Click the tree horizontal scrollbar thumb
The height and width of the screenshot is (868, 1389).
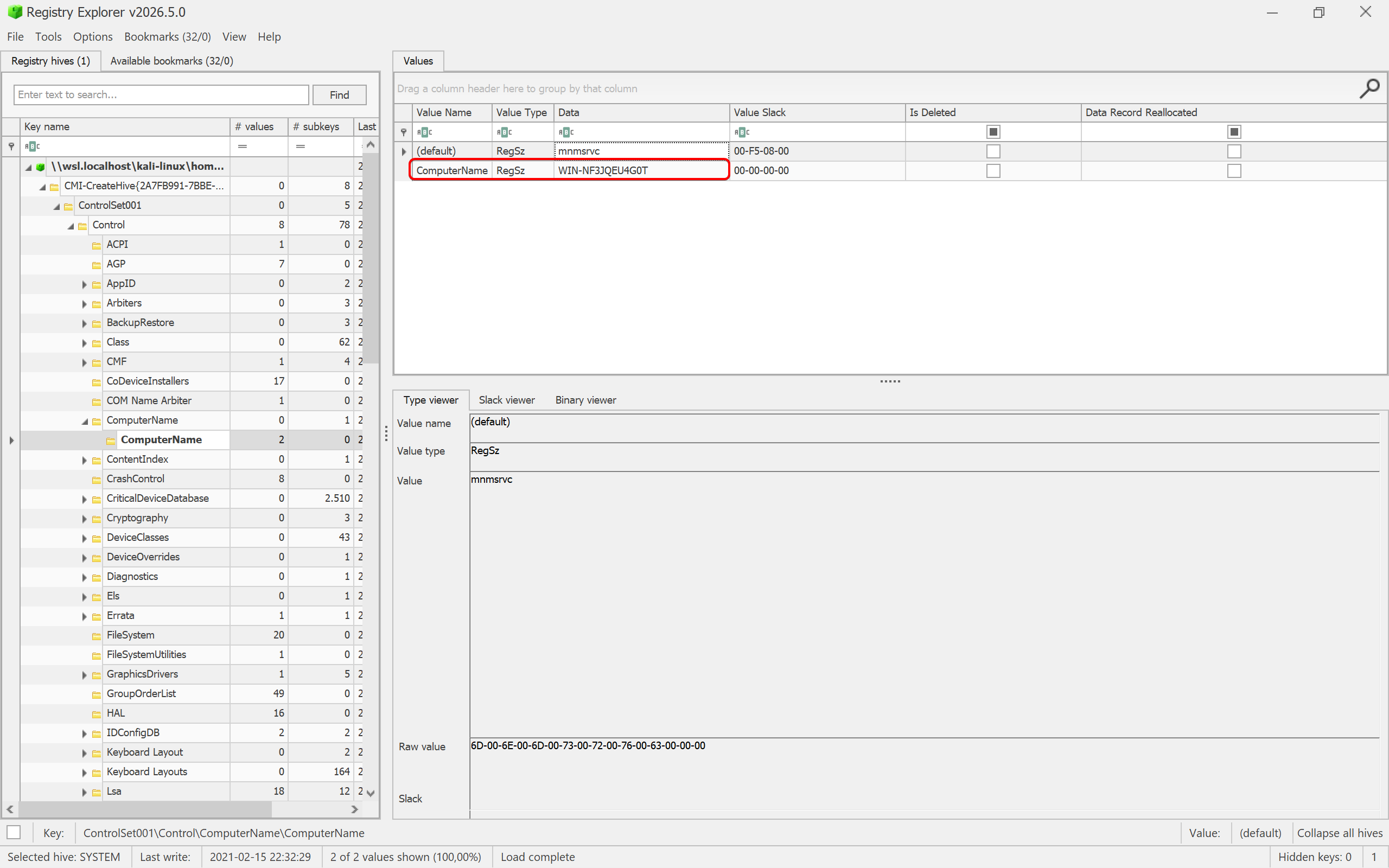point(145,809)
